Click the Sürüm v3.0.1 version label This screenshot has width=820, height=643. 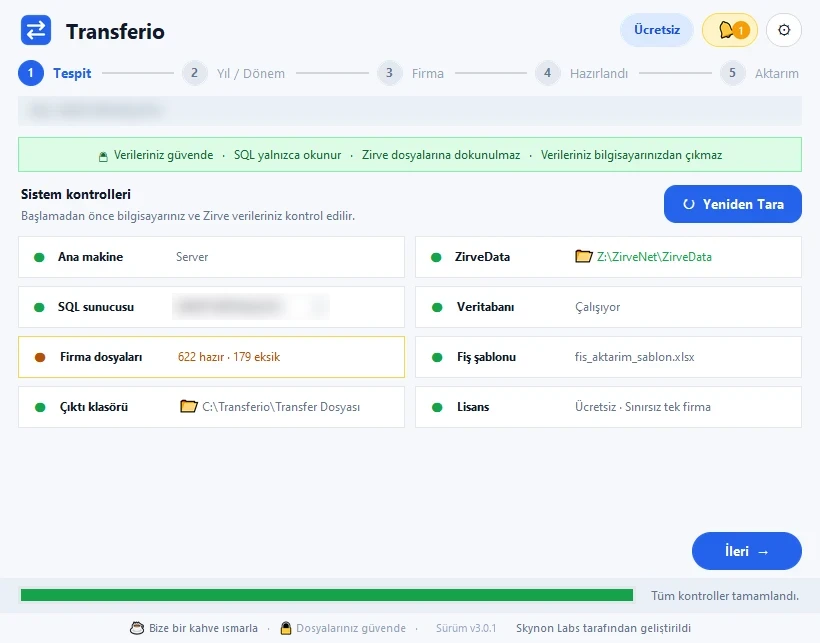pos(466,628)
